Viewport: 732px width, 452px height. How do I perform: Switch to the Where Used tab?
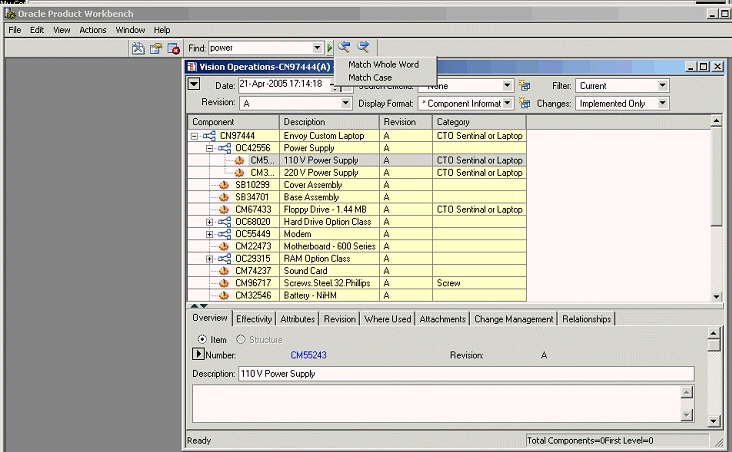(x=387, y=319)
